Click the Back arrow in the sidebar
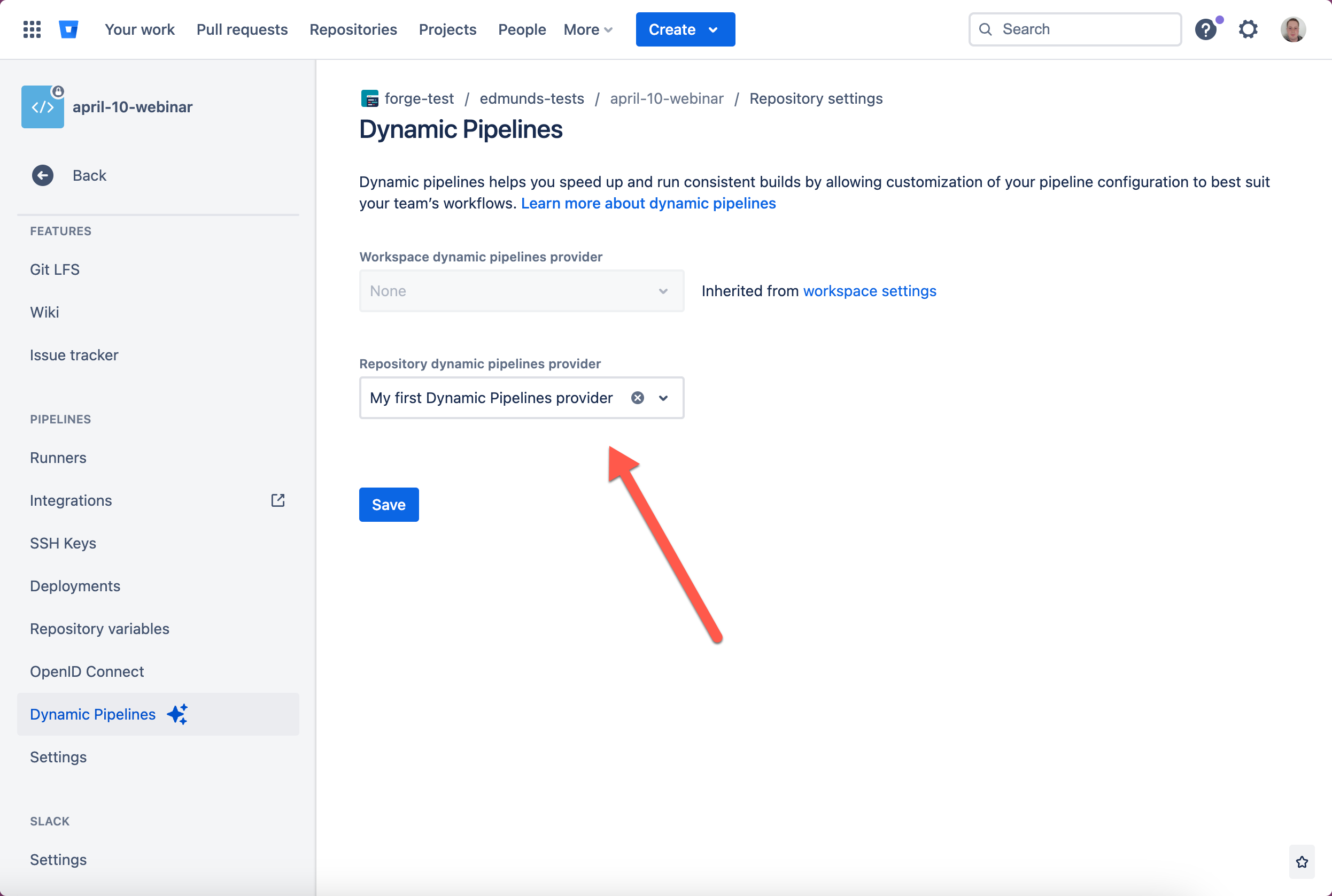1332x896 pixels. pos(43,175)
